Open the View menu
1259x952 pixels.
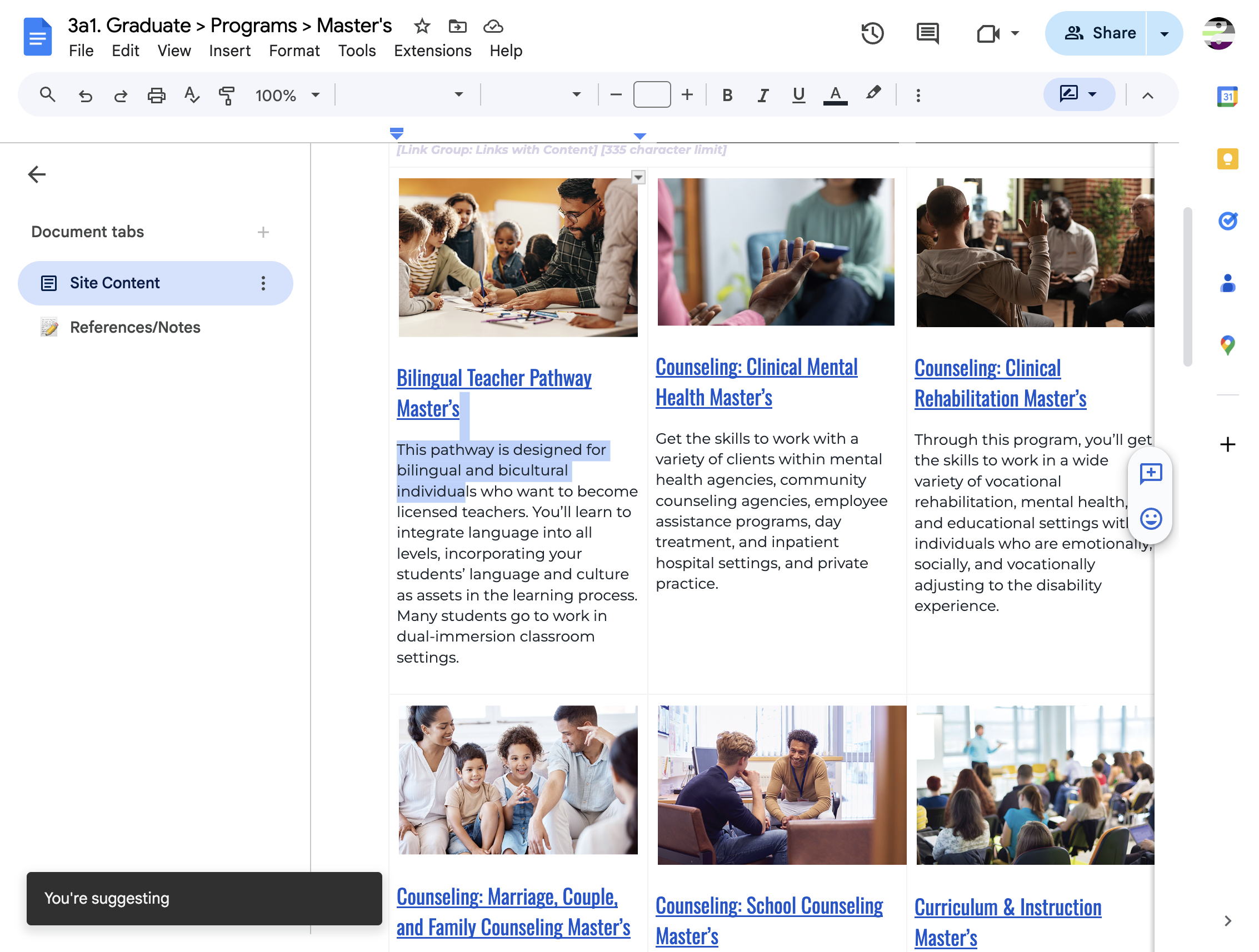coord(174,51)
